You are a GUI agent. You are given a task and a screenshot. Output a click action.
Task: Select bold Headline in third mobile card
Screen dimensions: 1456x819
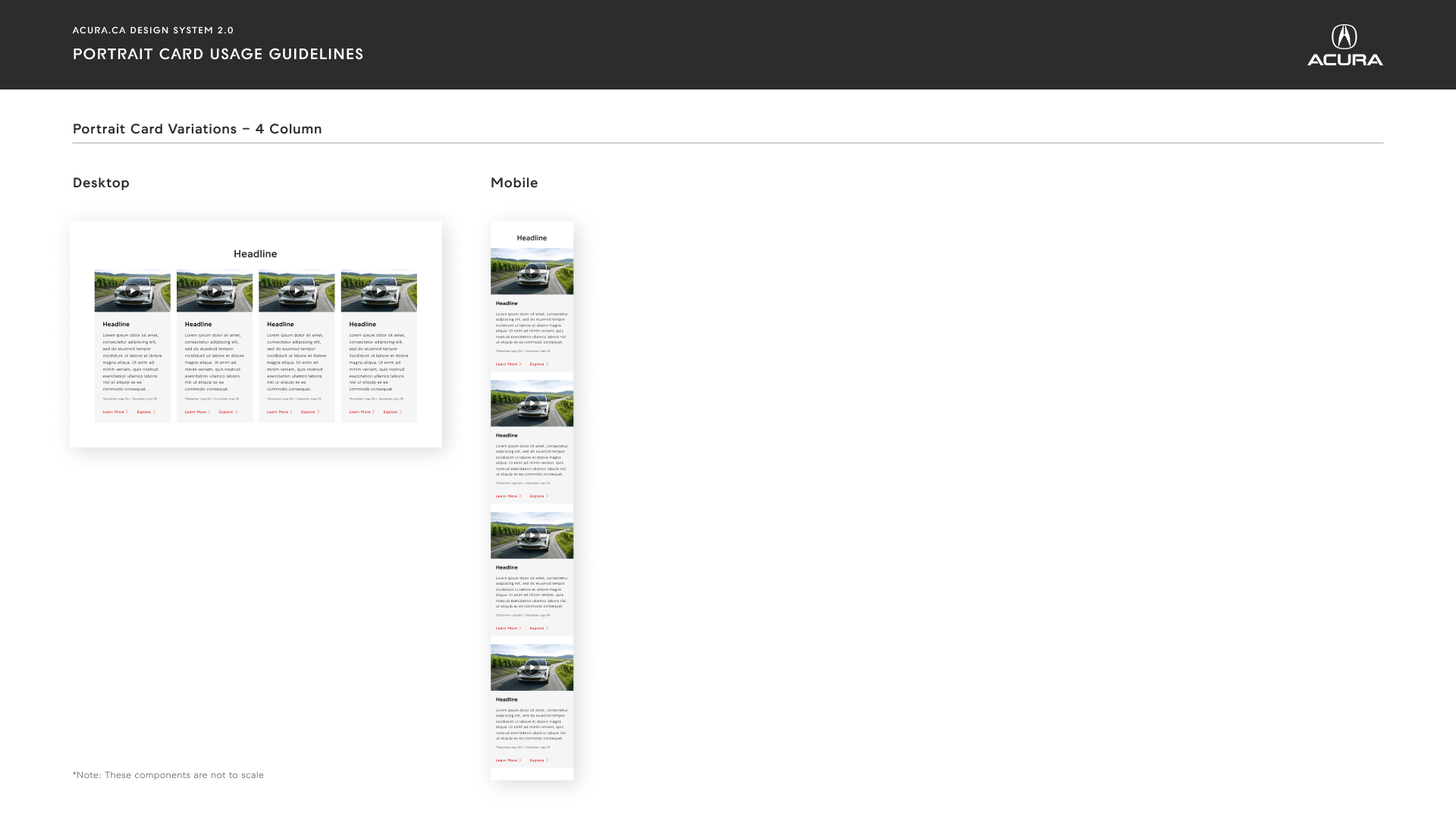click(x=507, y=567)
